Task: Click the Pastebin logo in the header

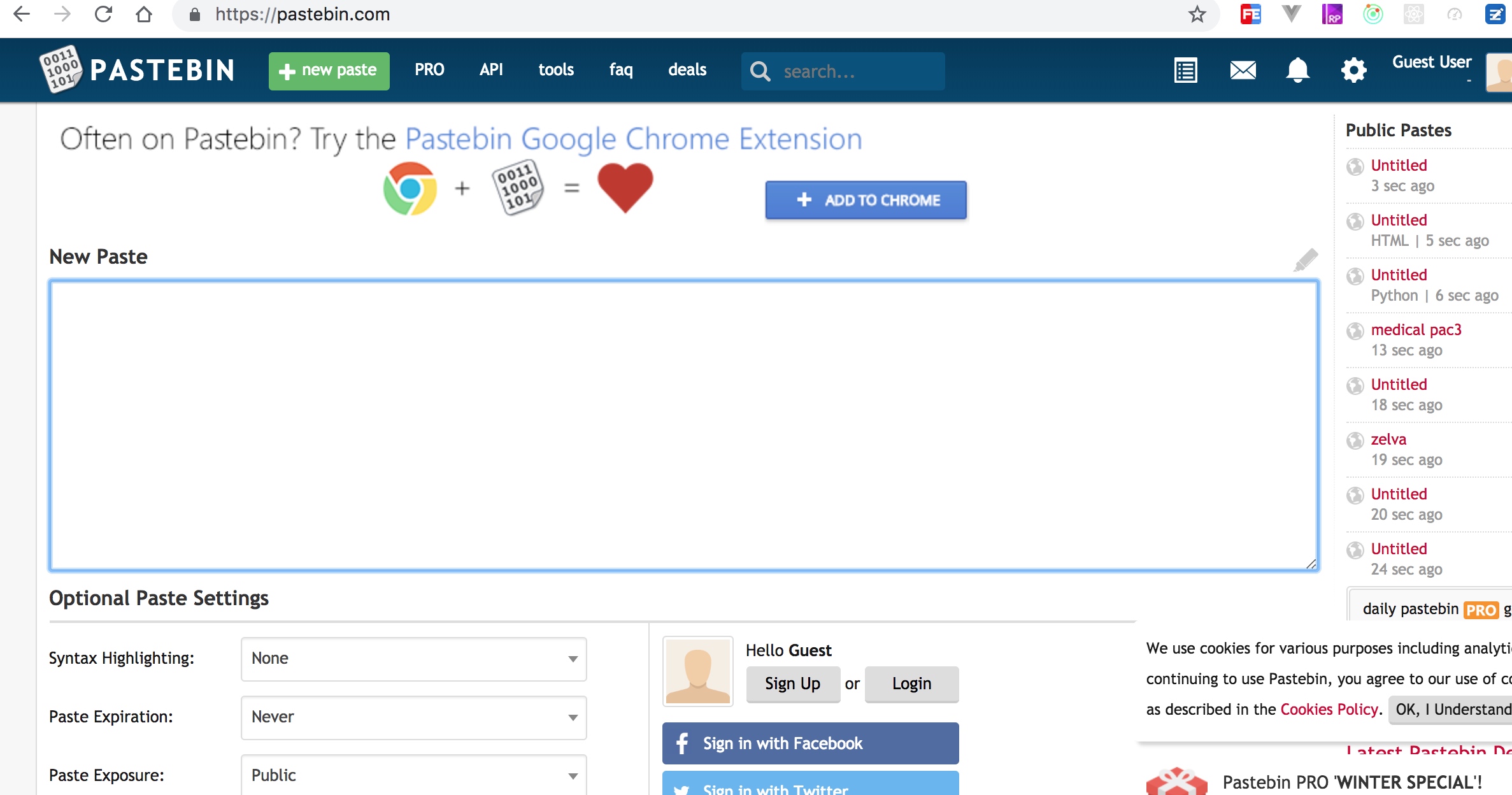Action: tap(137, 69)
